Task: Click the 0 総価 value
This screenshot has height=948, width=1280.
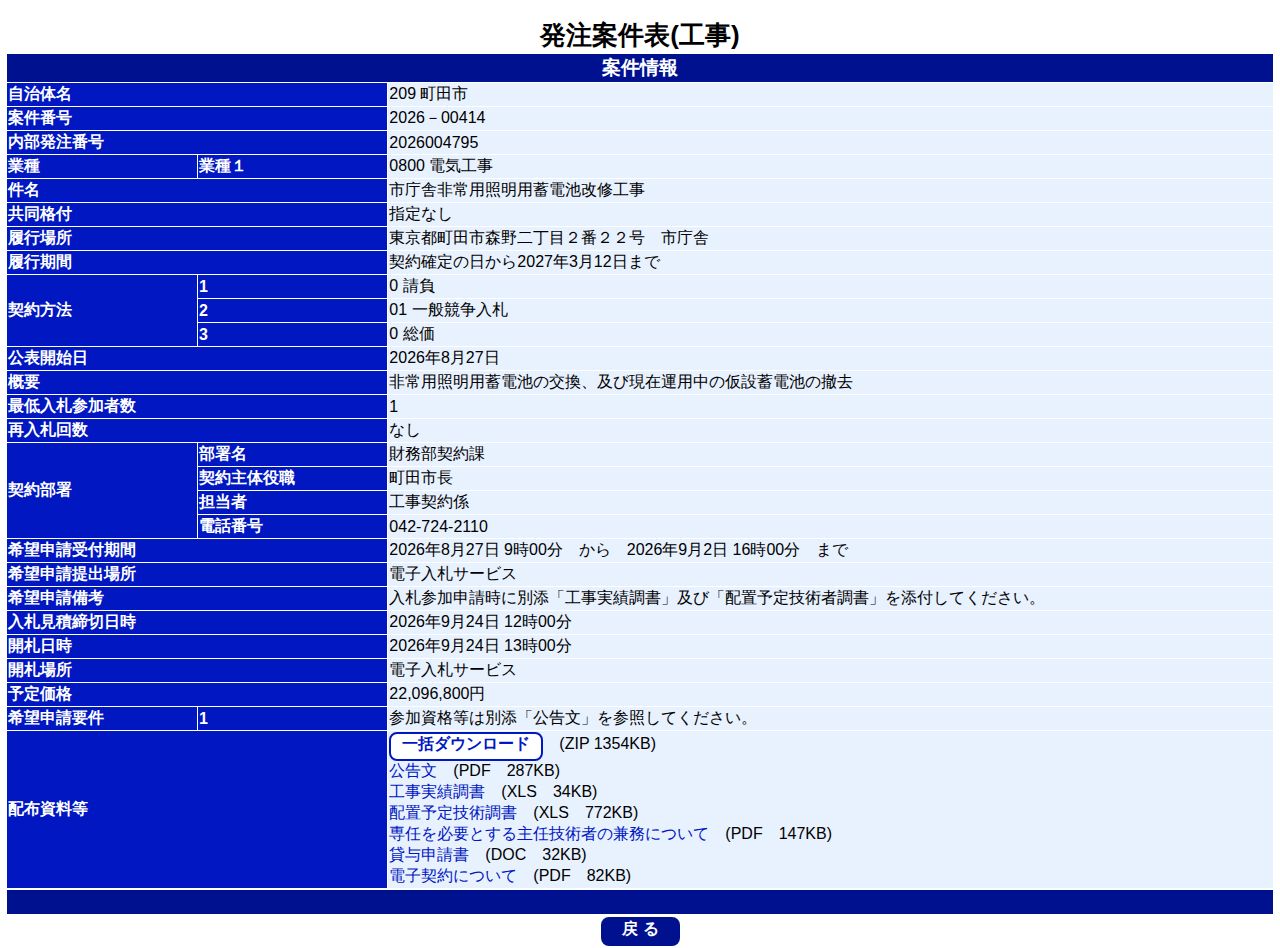Action: point(413,334)
